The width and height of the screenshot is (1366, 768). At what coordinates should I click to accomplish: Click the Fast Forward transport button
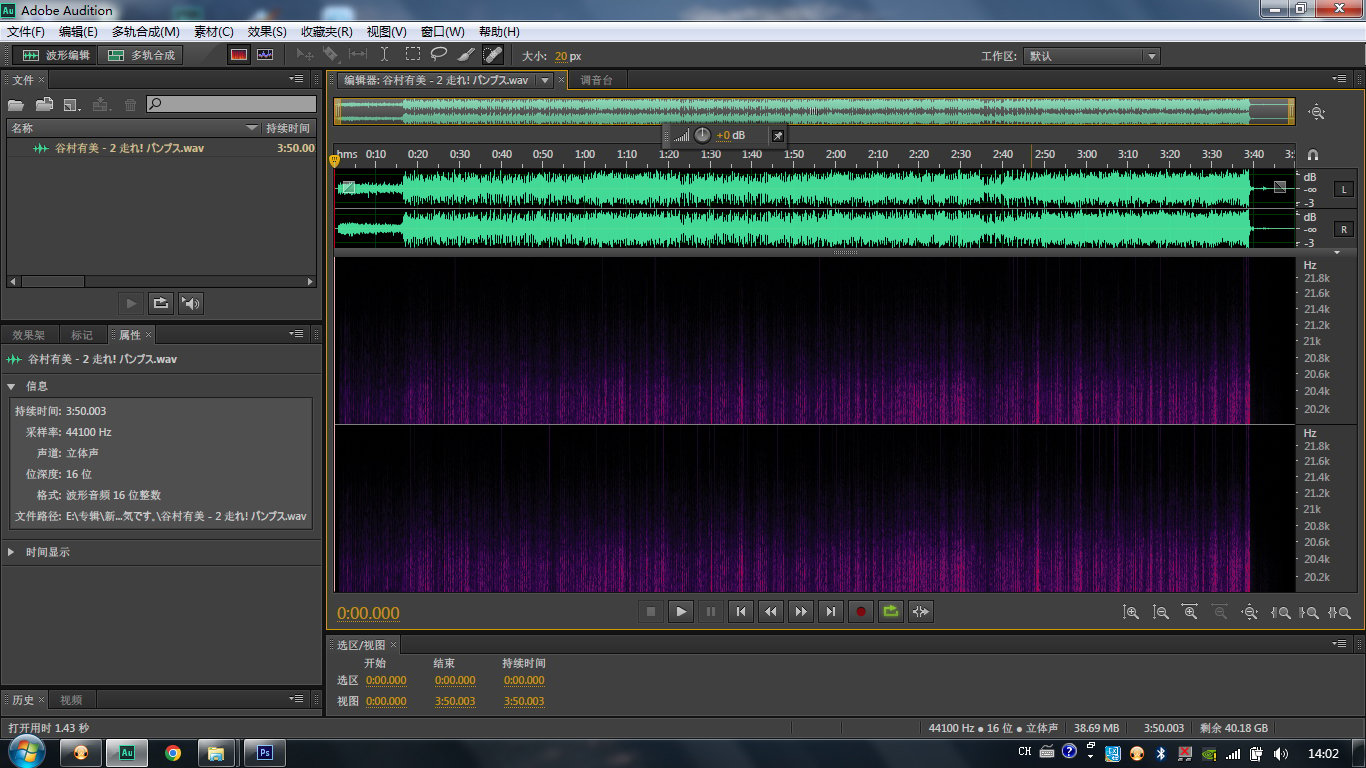point(801,611)
